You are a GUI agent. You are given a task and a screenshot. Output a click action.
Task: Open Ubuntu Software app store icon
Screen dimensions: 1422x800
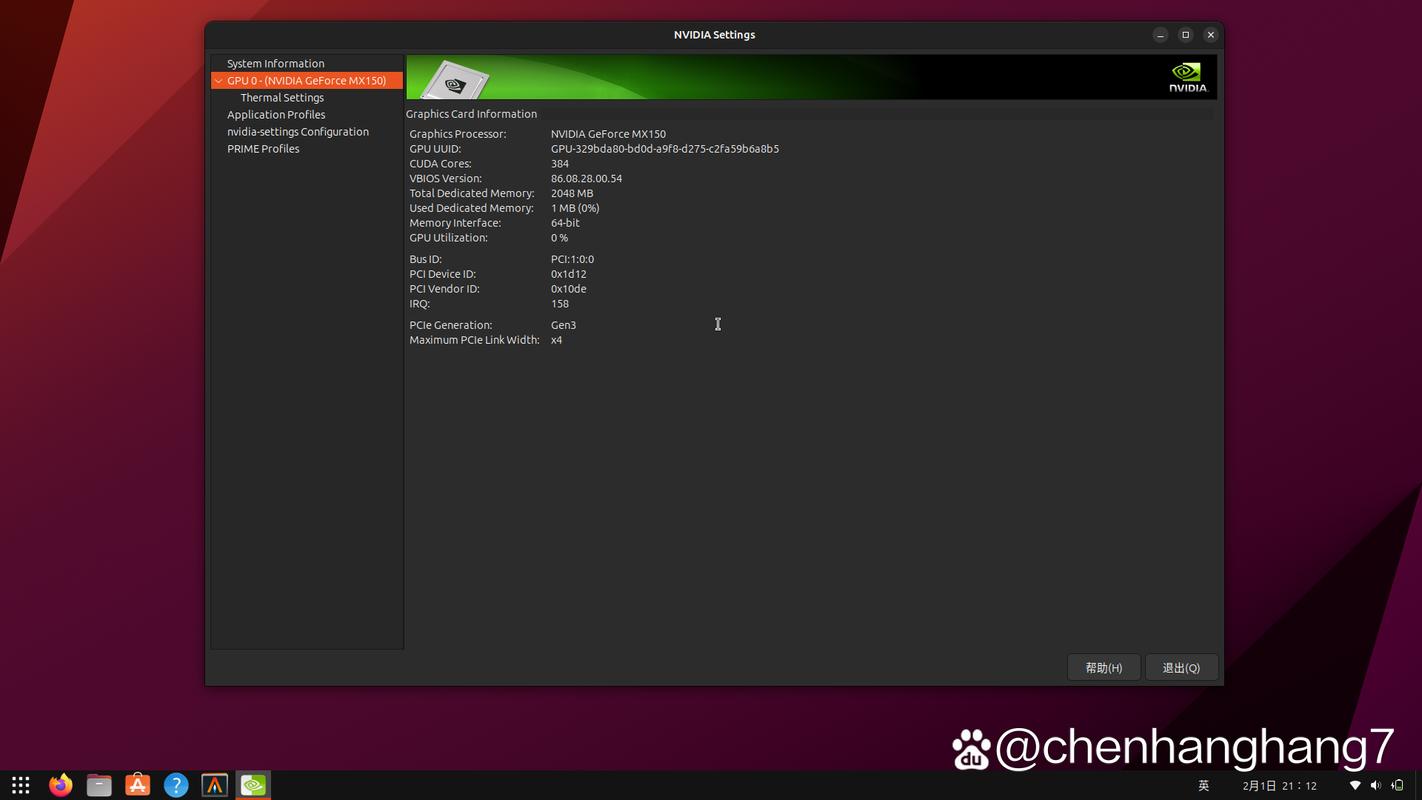[138, 785]
